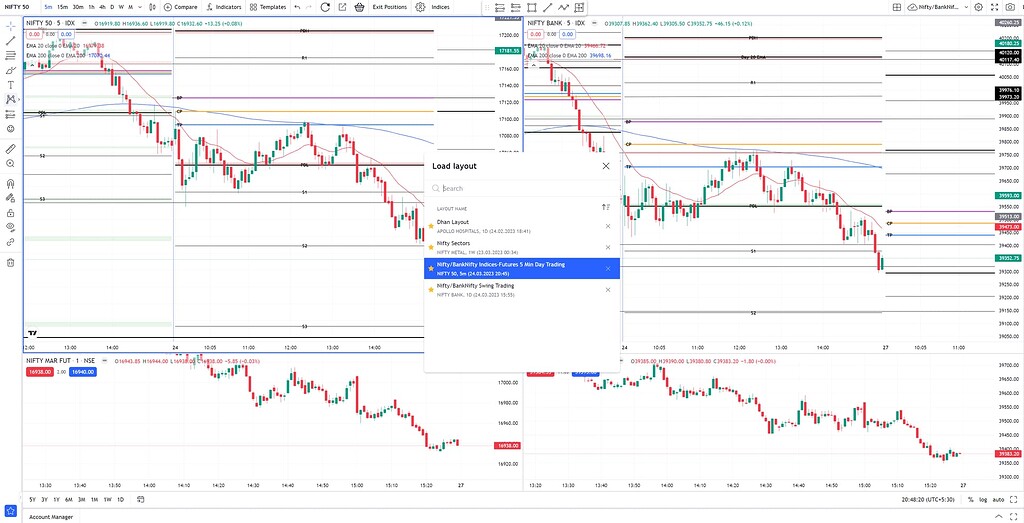Open the Nifty/BankNif... saved layout dropdown
Image resolution: width=1024 pixels, height=523 pixels.
coord(939,7)
